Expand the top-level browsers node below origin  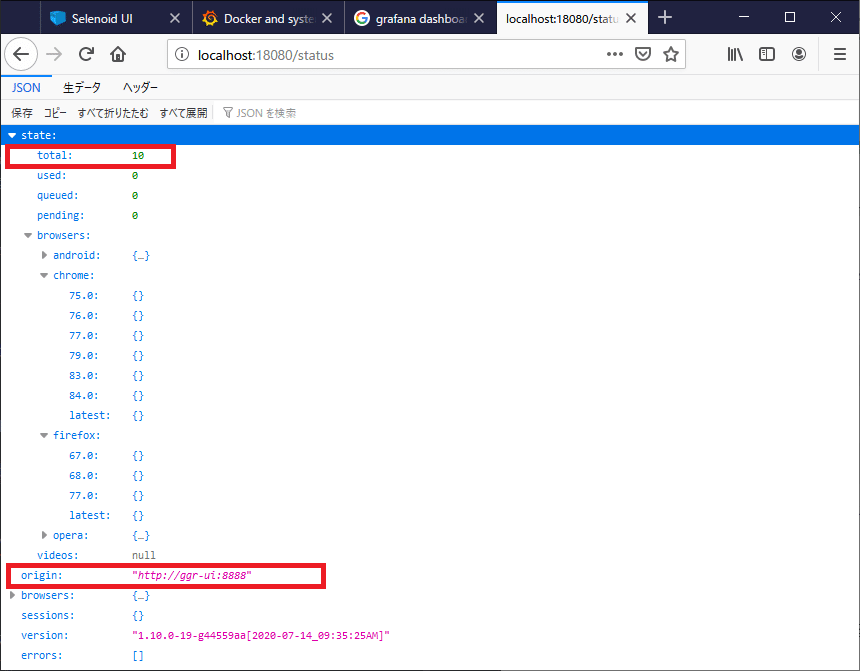[12, 595]
